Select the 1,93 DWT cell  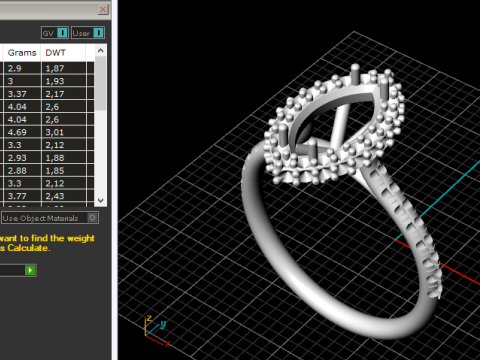click(x=64, y=81)
